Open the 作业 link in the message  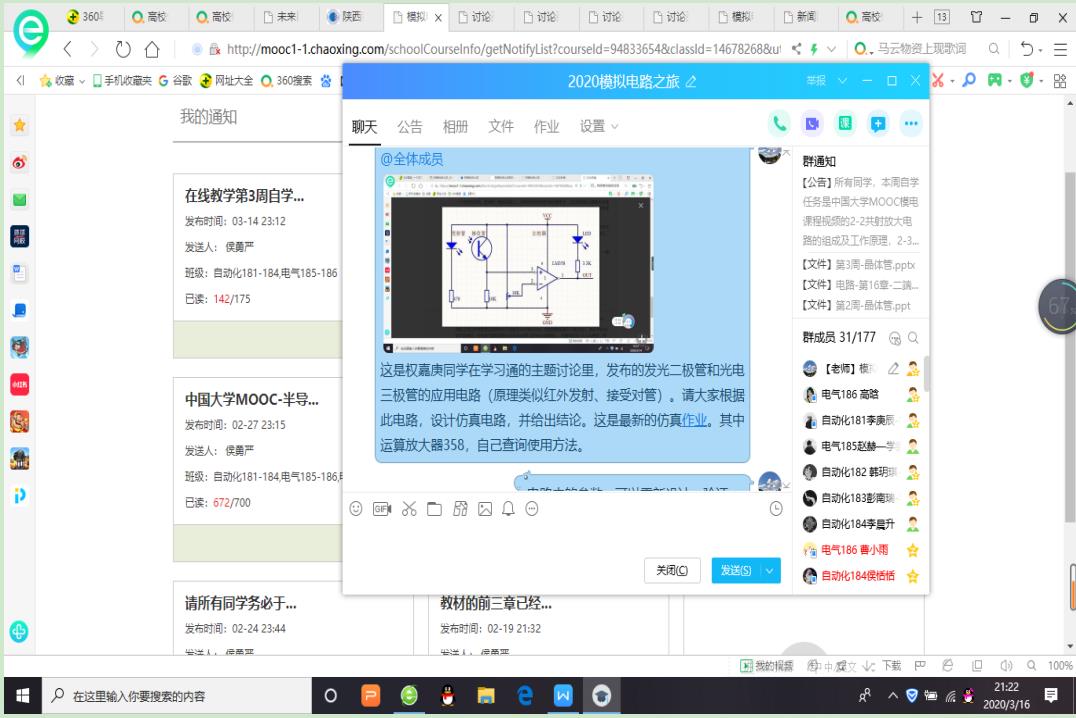(x=694, y=420)
